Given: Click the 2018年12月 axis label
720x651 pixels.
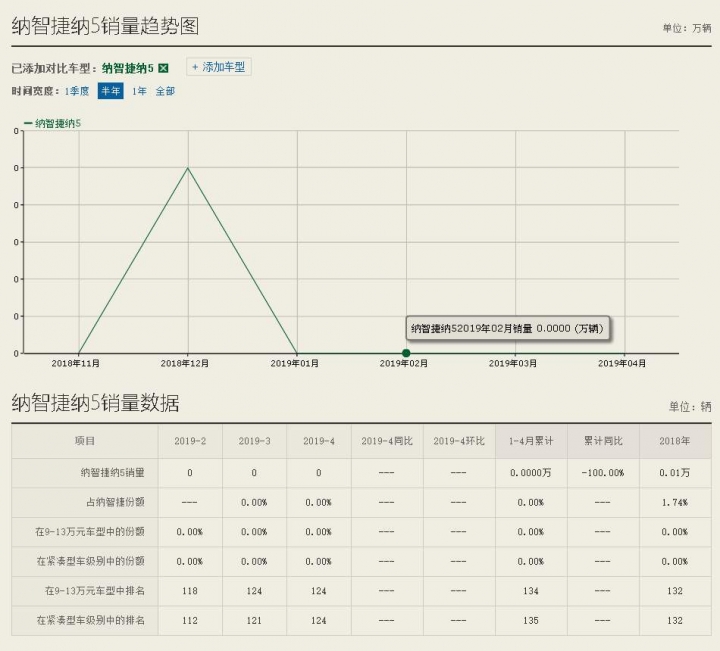Looking at the screenshot, I should pyautogui.click(x=185, y=363).
